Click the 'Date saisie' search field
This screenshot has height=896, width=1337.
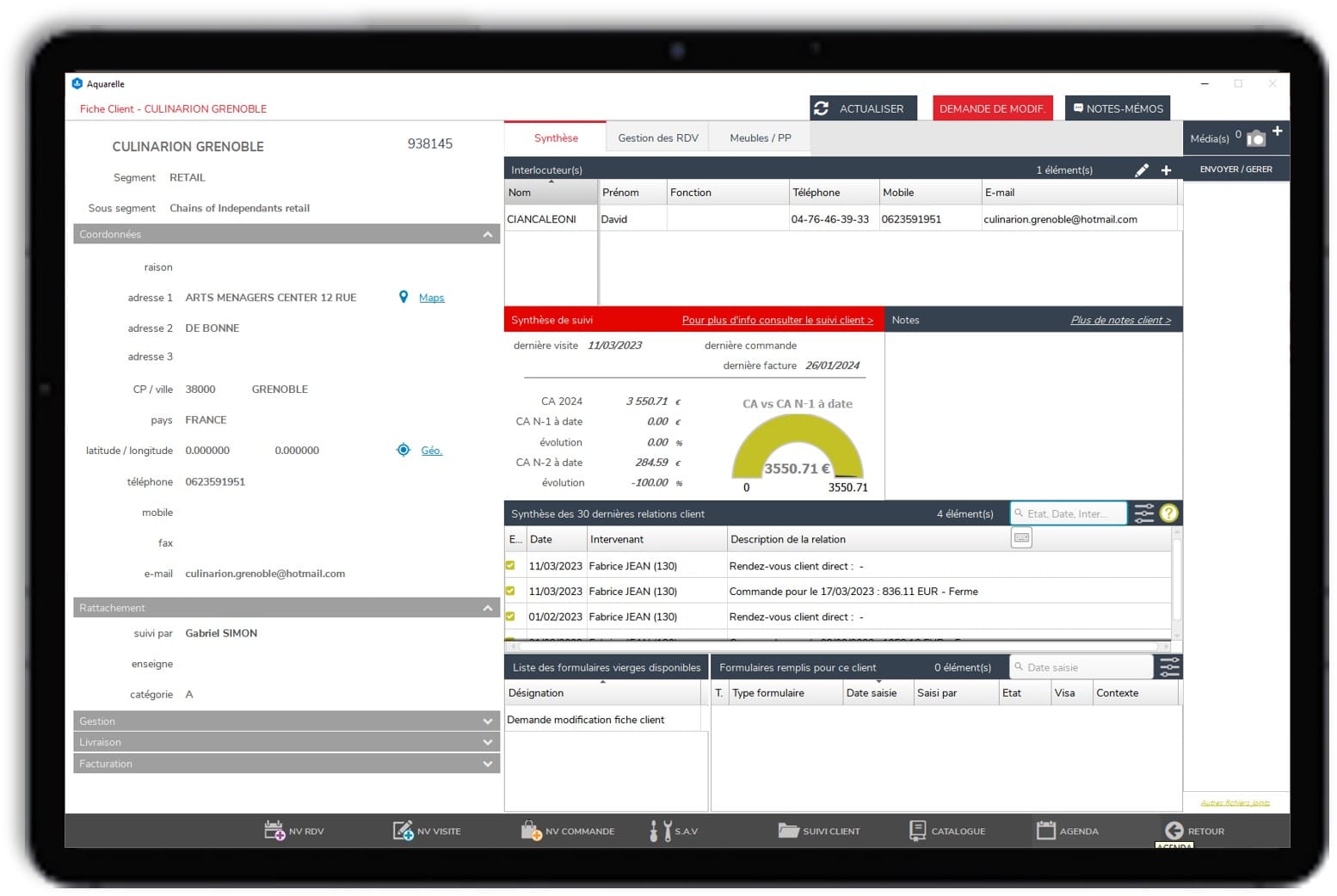[1081, 667]
